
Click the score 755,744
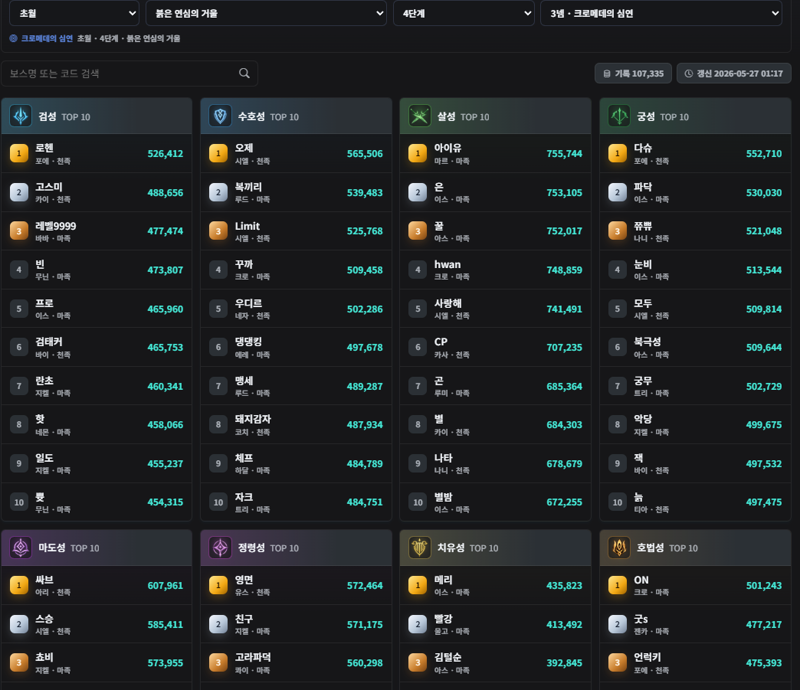click(564, 154)
